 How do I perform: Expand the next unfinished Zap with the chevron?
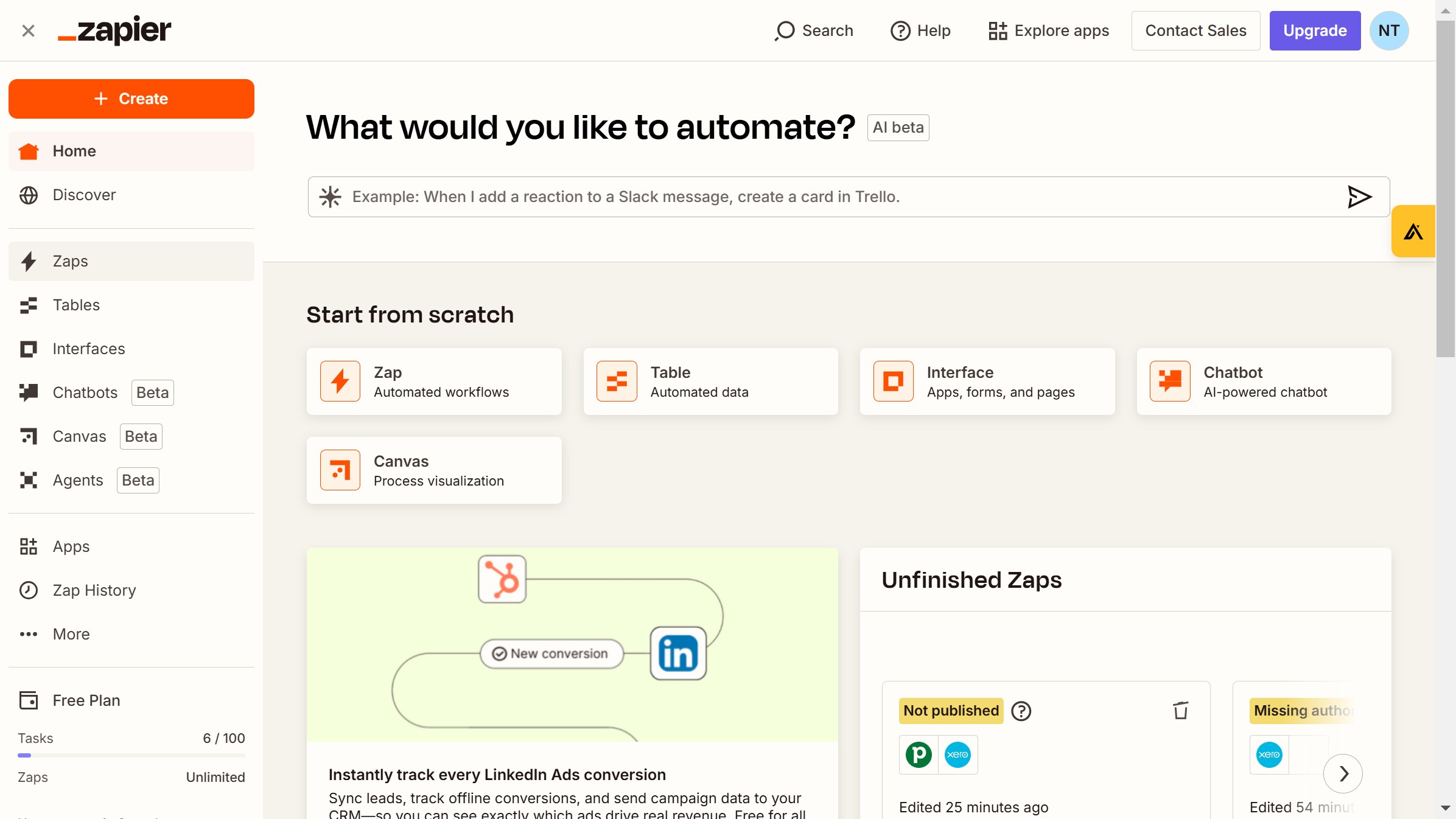click(1344, 773)
